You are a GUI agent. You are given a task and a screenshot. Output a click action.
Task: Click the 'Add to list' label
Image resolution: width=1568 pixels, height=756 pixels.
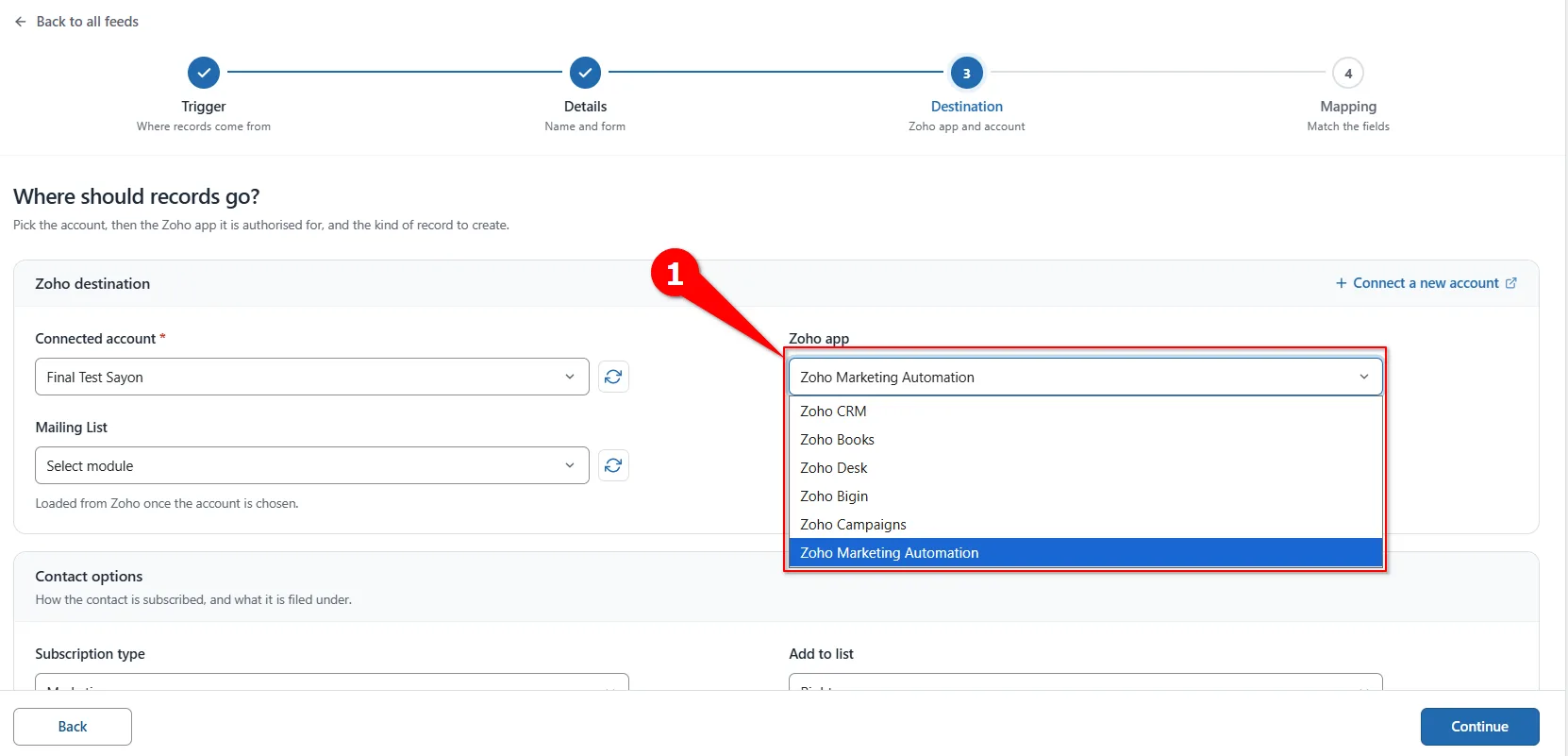[x=821, y=654]
